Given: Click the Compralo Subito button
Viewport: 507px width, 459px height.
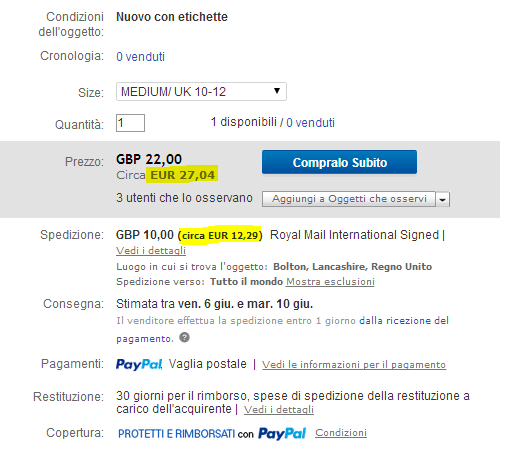Looking at the screenshot, I should pos(339,162).
